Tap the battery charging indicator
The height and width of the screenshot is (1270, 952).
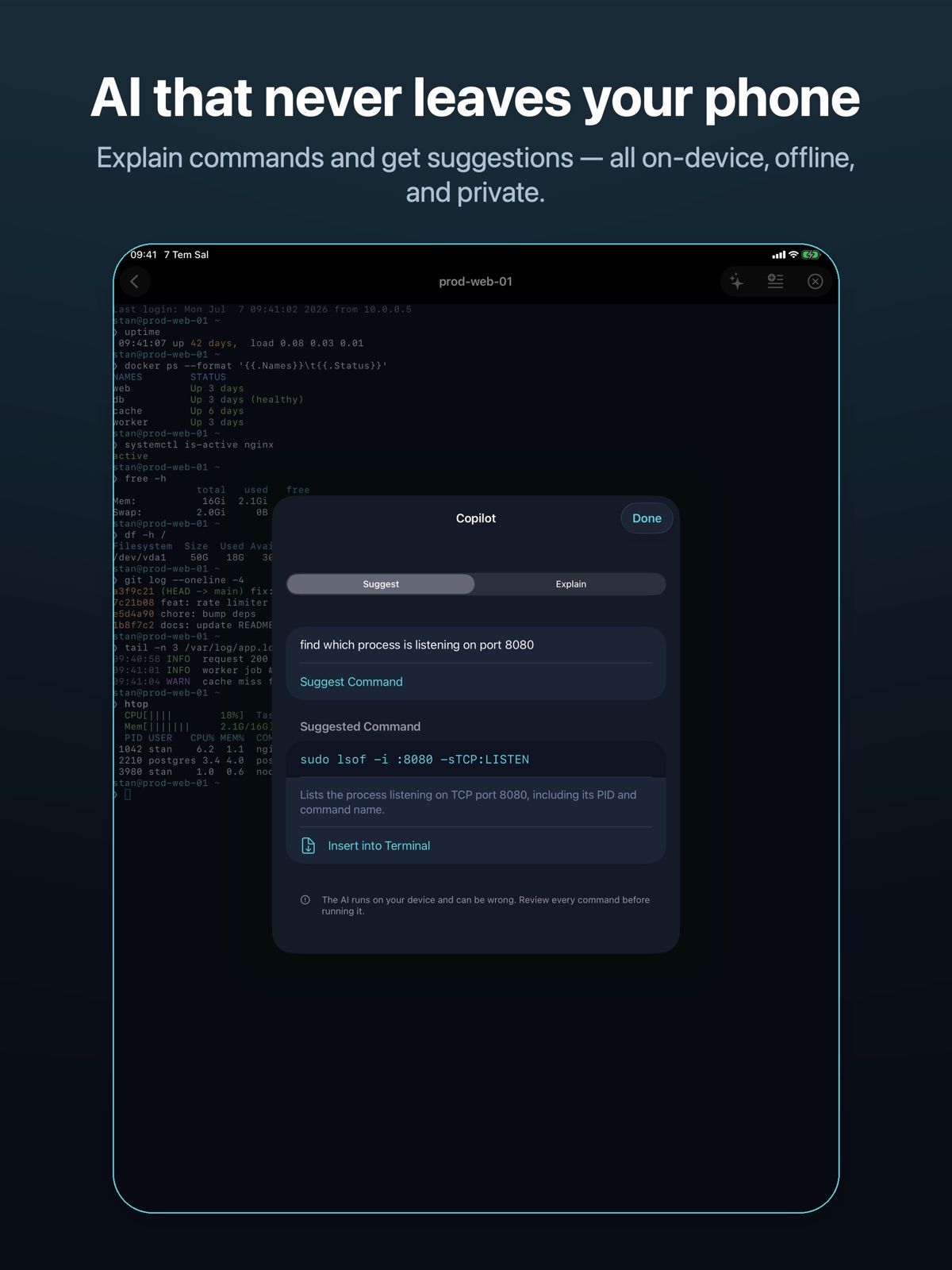(810, 255)
